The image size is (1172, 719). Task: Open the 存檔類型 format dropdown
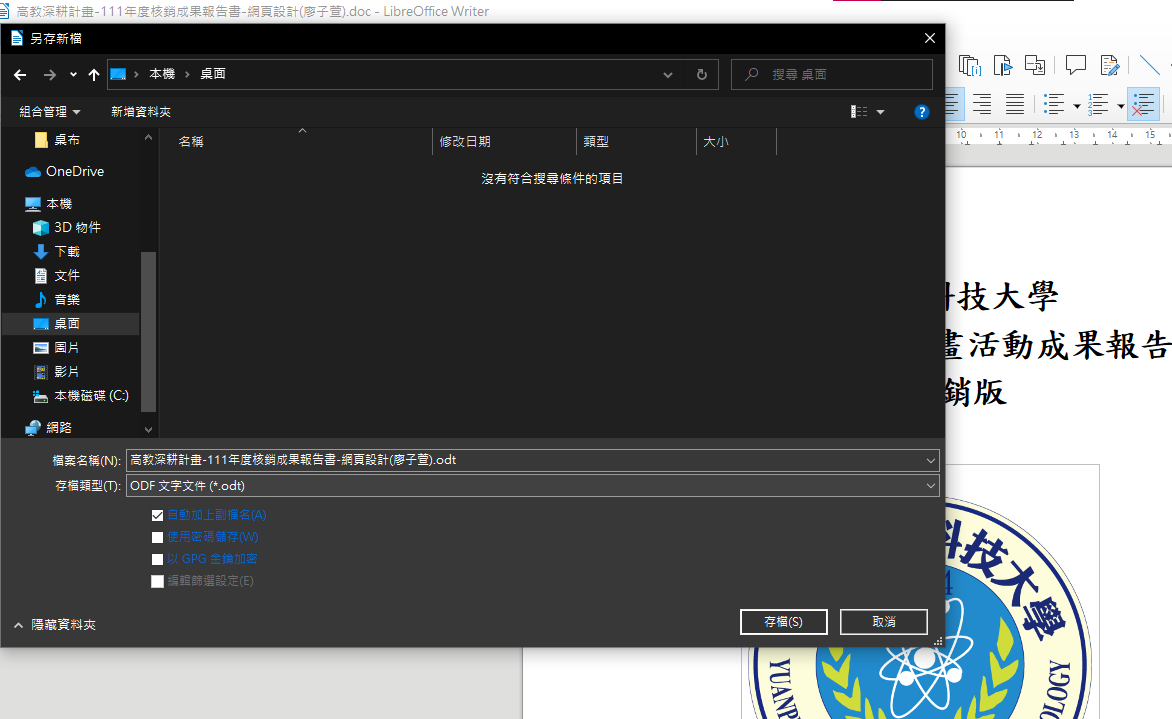tap(532, 486)
